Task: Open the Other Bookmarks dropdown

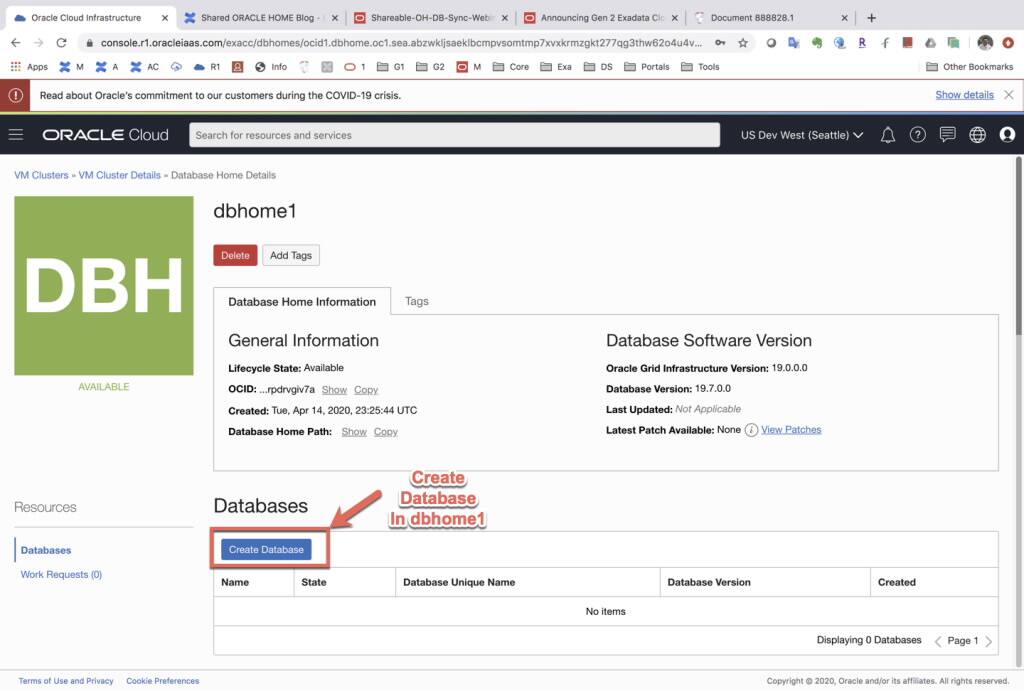Action: click(x=971, y=66)
